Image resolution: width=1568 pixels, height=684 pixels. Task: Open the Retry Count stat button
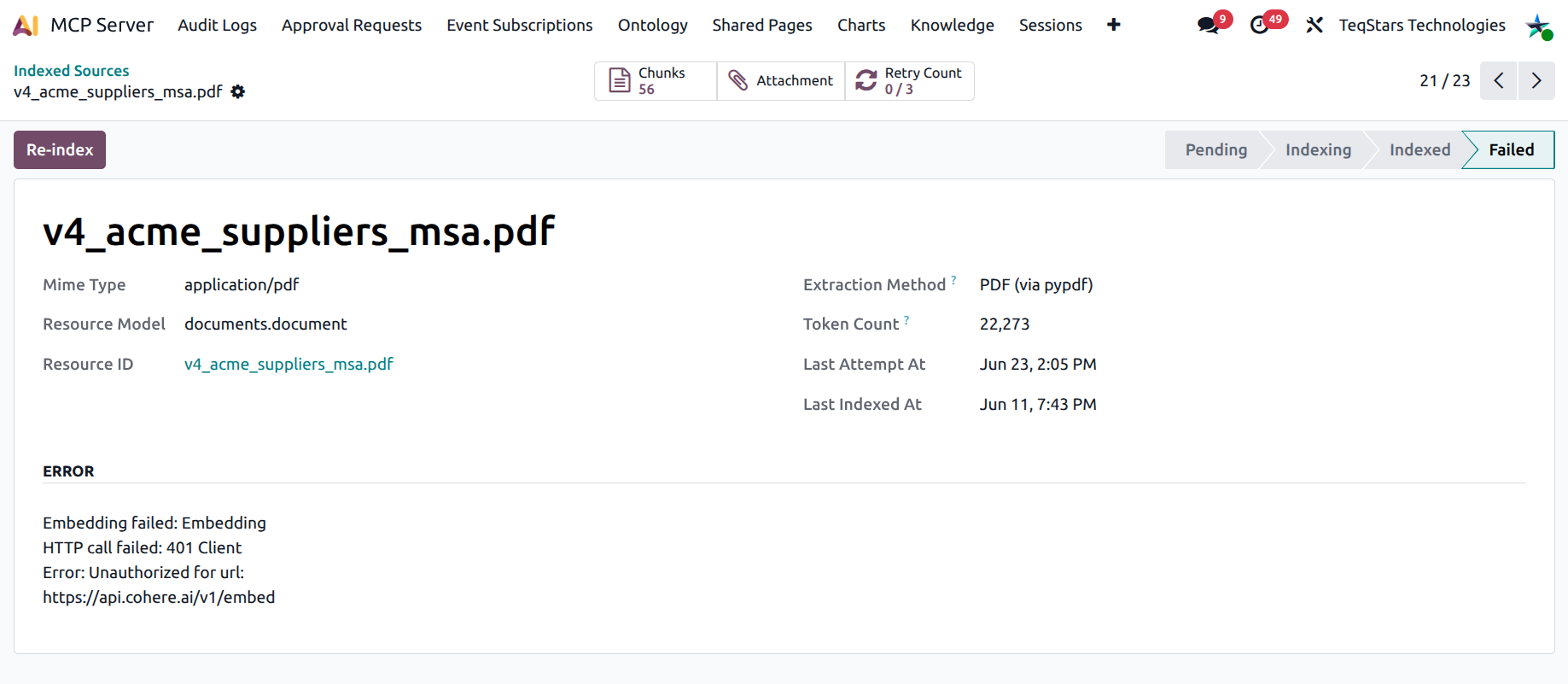pyautogui.click(x=910, y=81)
